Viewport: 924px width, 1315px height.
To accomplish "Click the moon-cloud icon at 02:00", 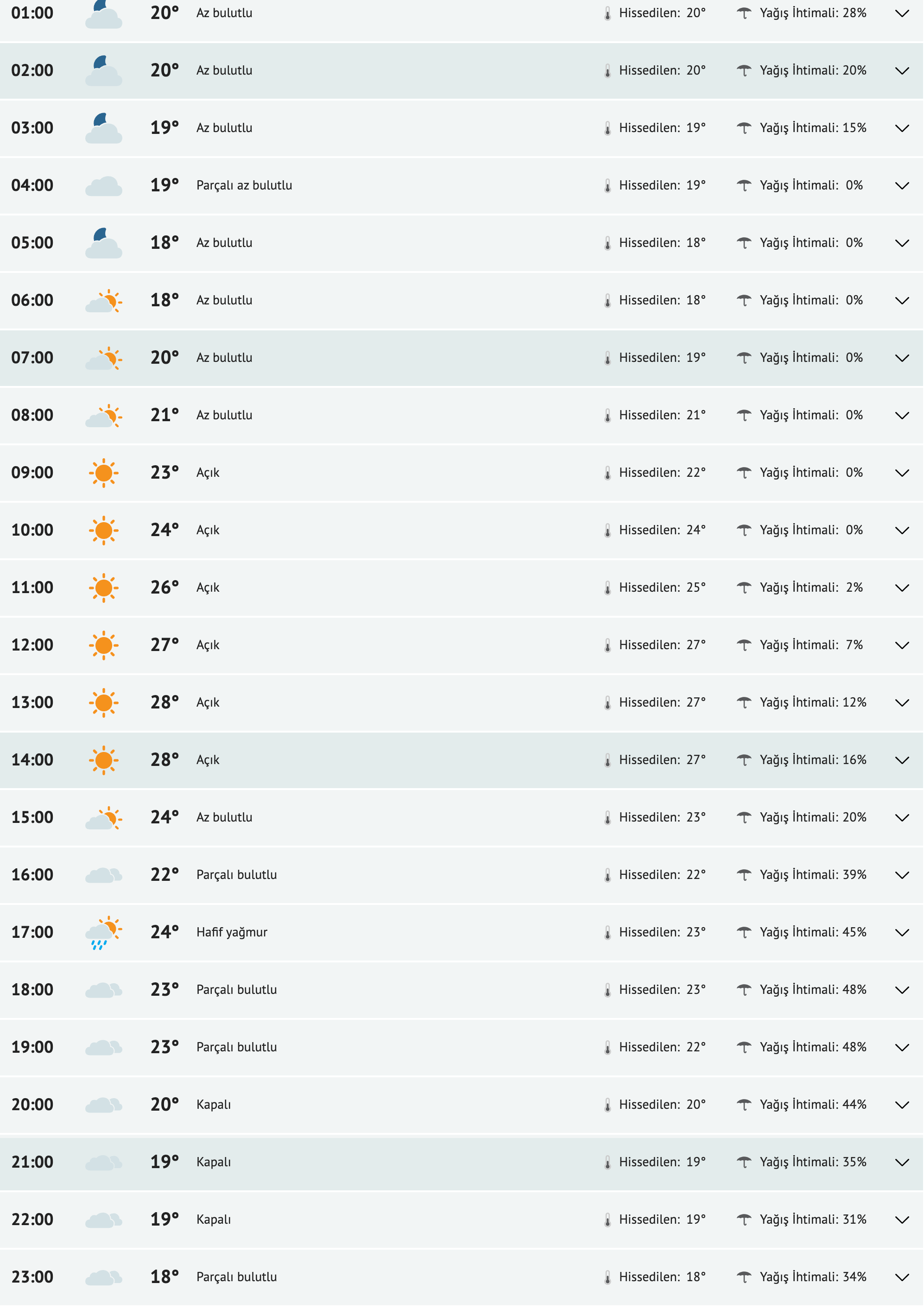I will (104, 71).
